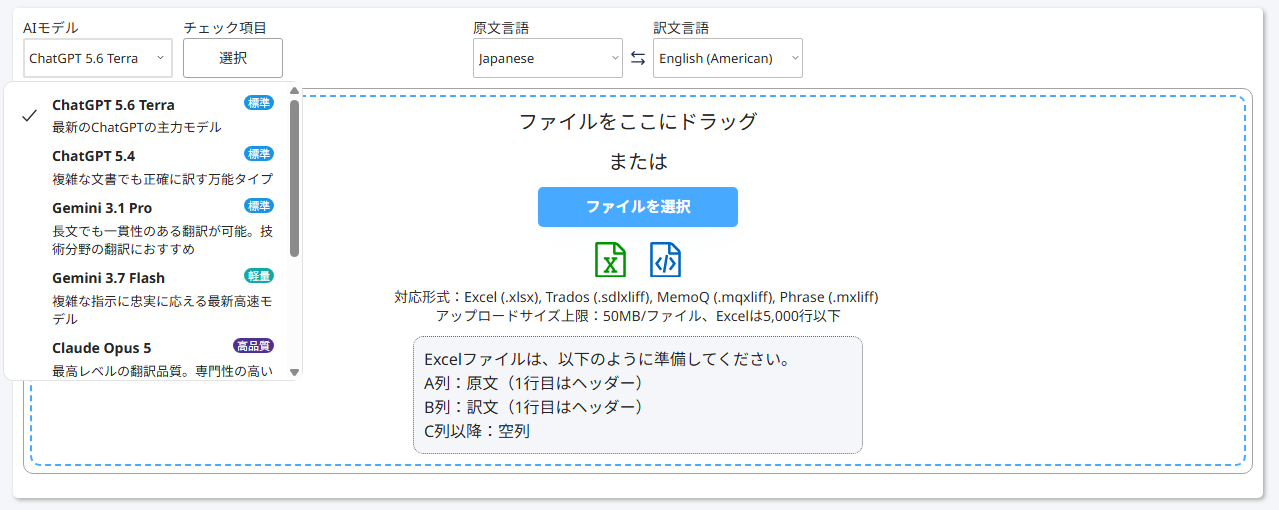Click the 訳文言語 label
1279x510 pixels.
681,28
